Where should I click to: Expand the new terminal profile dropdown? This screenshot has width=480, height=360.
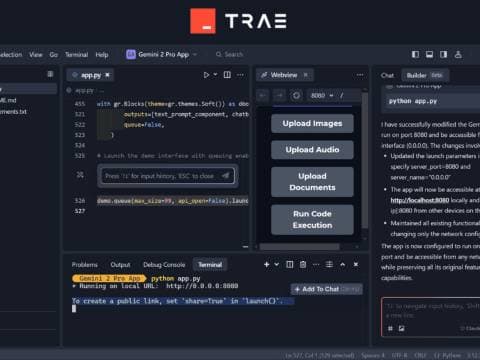[x=277, y=264]
